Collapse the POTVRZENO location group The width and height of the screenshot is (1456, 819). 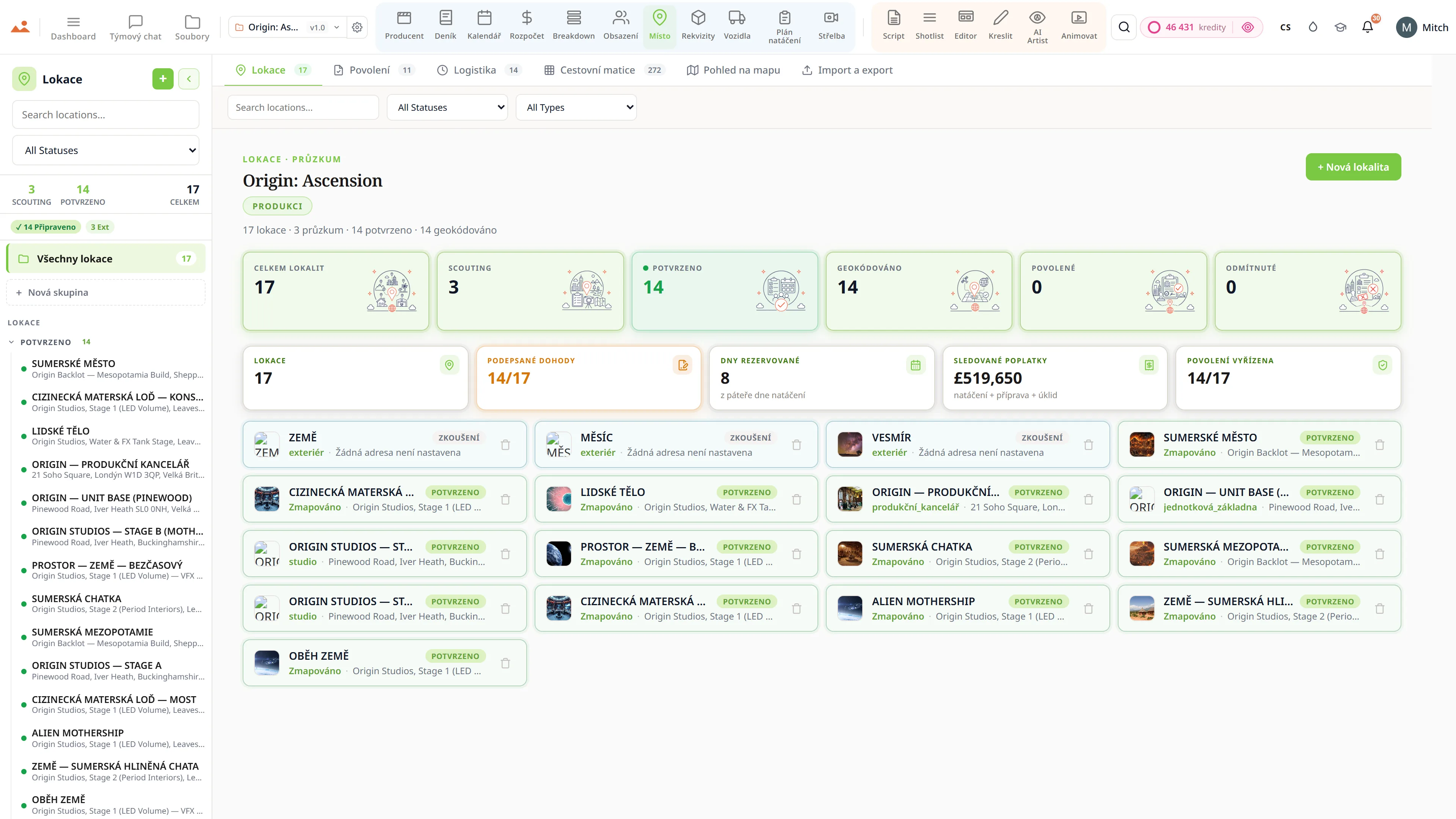pos(11,342)
